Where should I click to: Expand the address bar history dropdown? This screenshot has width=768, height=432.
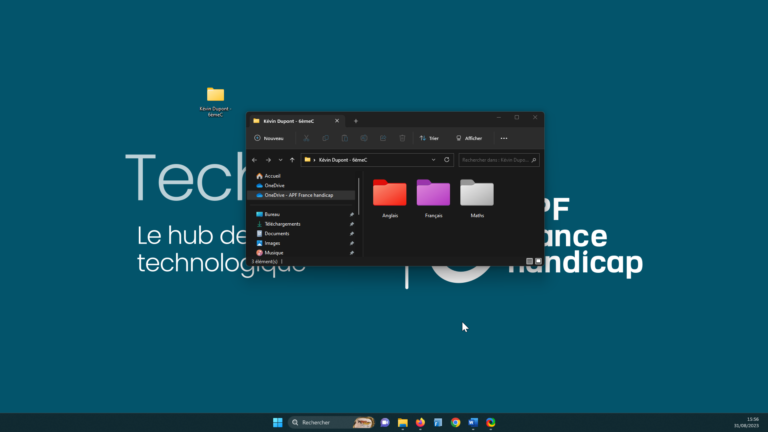(x=433, y=160)
